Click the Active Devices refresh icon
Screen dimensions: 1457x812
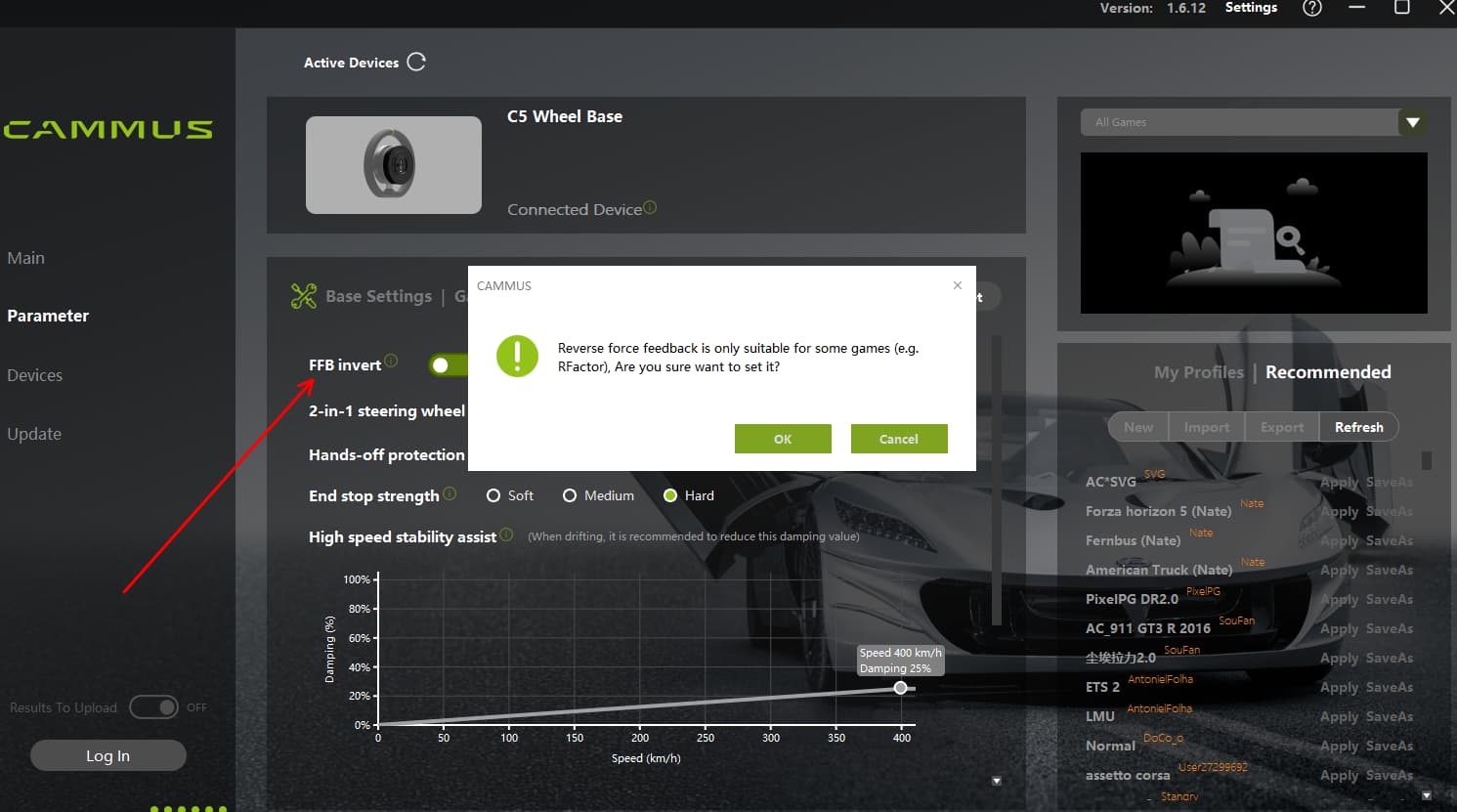[x=416, y=63]
